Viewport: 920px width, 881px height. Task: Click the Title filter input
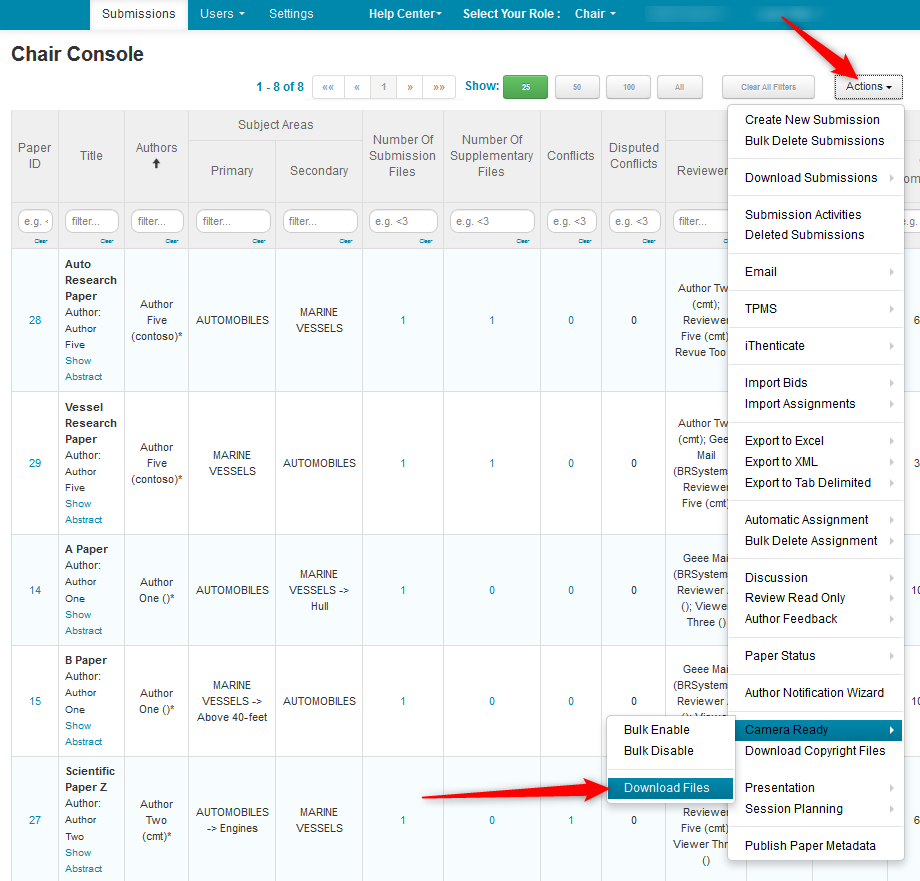click(92, 221)
